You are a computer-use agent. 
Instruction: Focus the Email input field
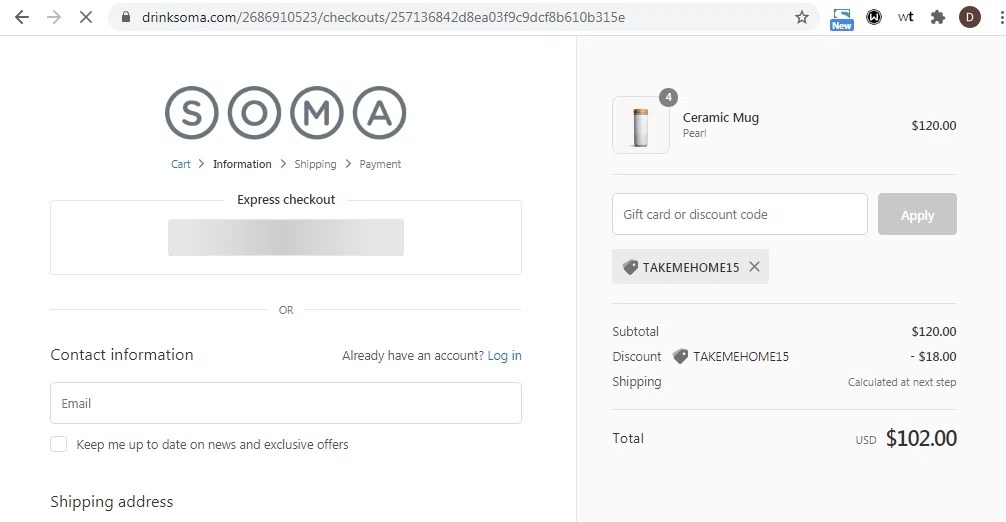coord(286,403)
